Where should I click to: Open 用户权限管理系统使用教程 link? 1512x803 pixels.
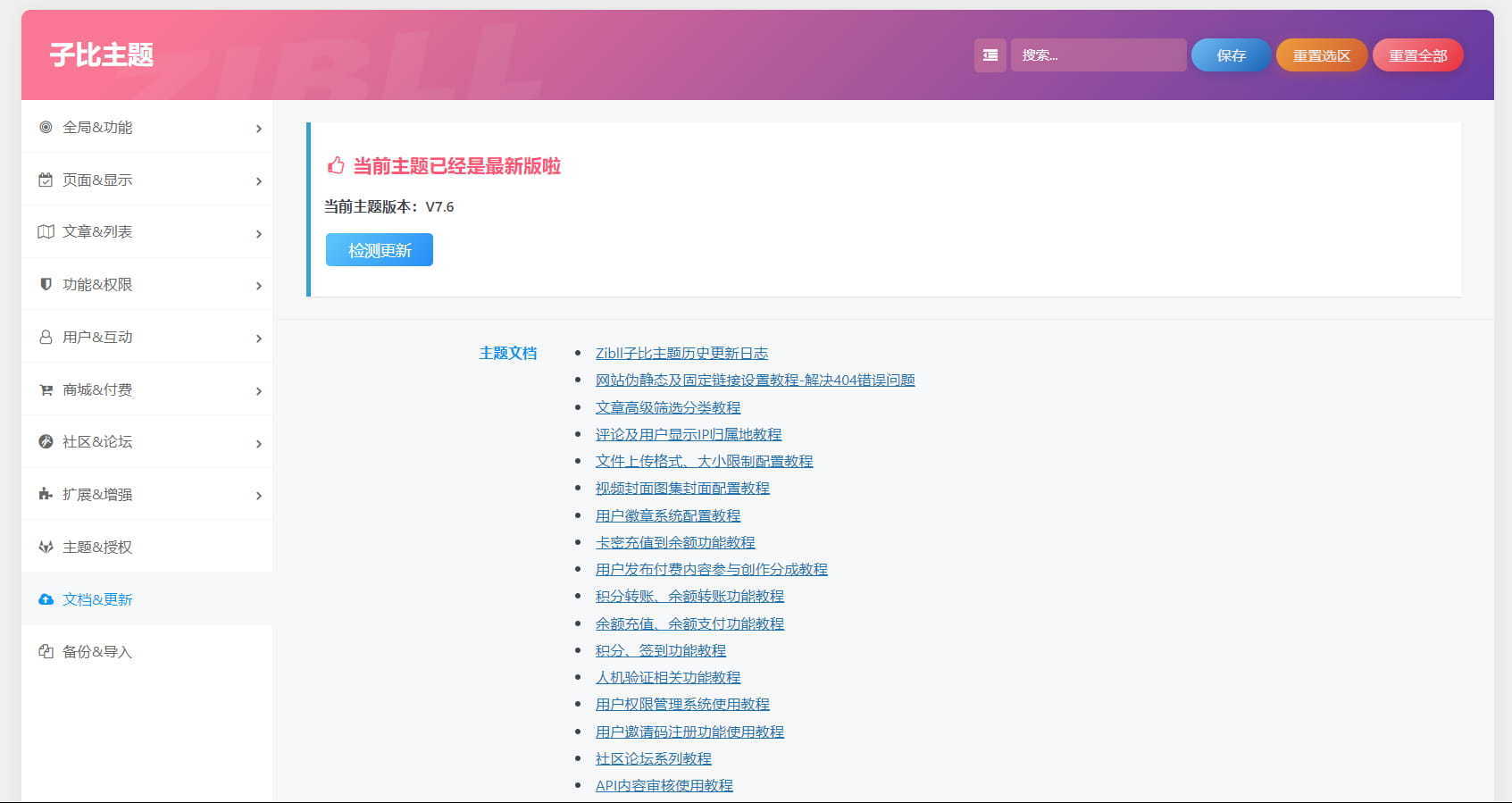pyautogui.click(x=682, y=704)
